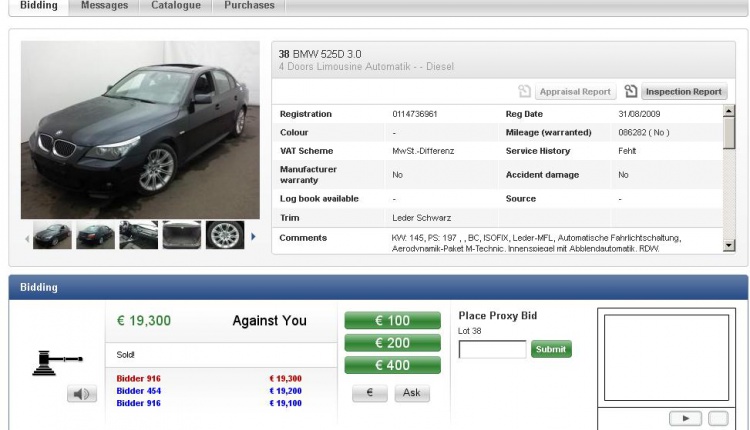750x430 pixels.
Task: Bid the € 200 increment
Action: click(x=392, y=343)
